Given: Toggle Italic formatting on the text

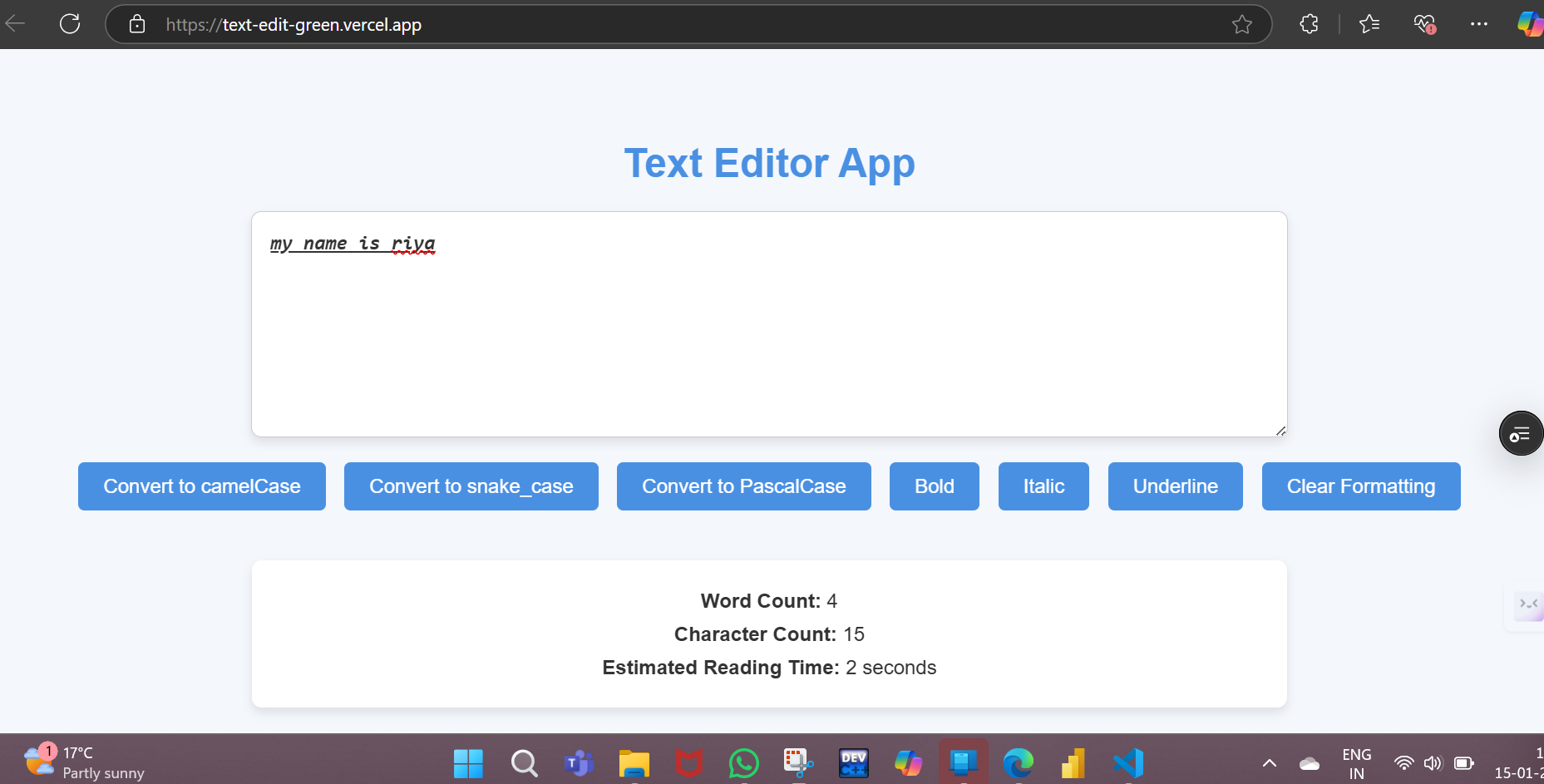Looking at the screenshot, I should (x=1043, y=486).
